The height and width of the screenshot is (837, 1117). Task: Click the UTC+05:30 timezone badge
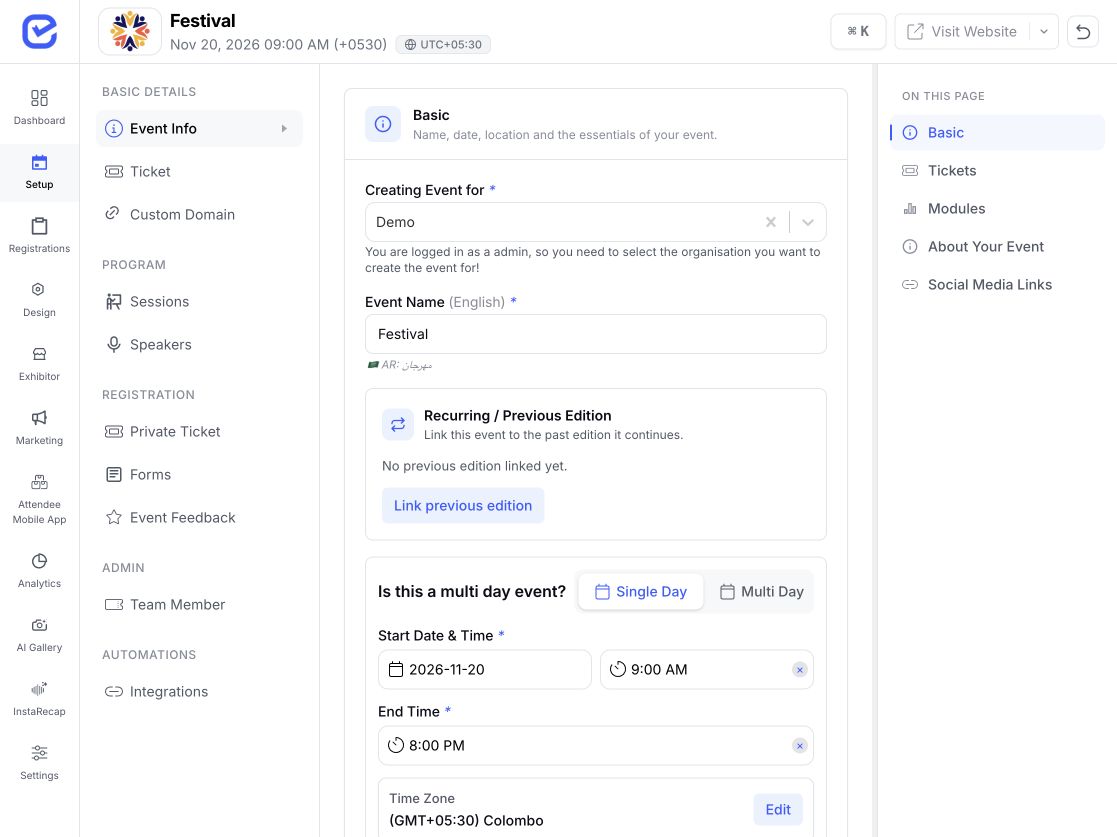443,44
